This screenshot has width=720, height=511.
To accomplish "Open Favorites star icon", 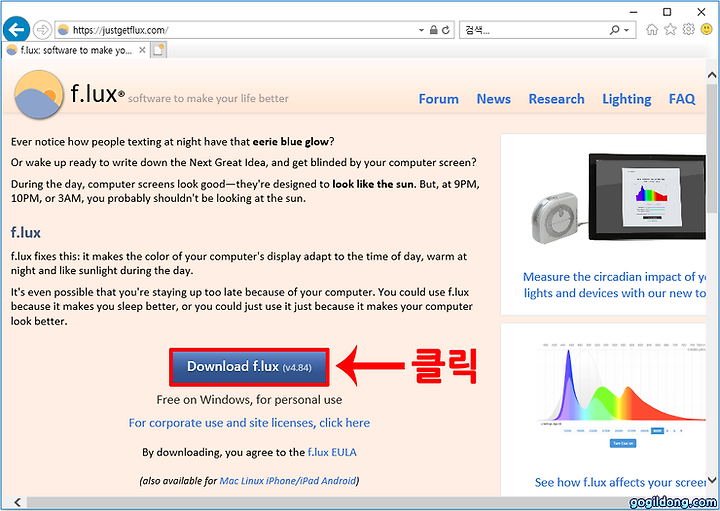I will [670, 30].
